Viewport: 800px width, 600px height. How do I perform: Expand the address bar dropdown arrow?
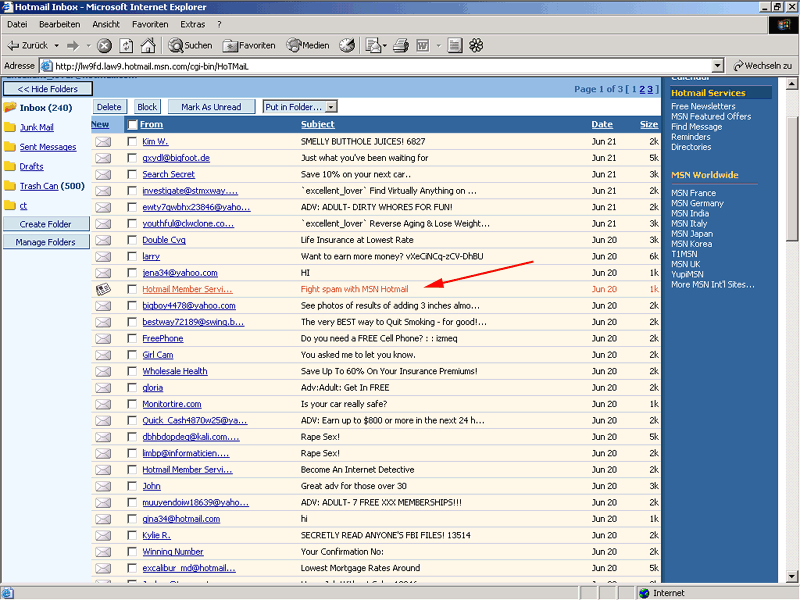point(718,66)
